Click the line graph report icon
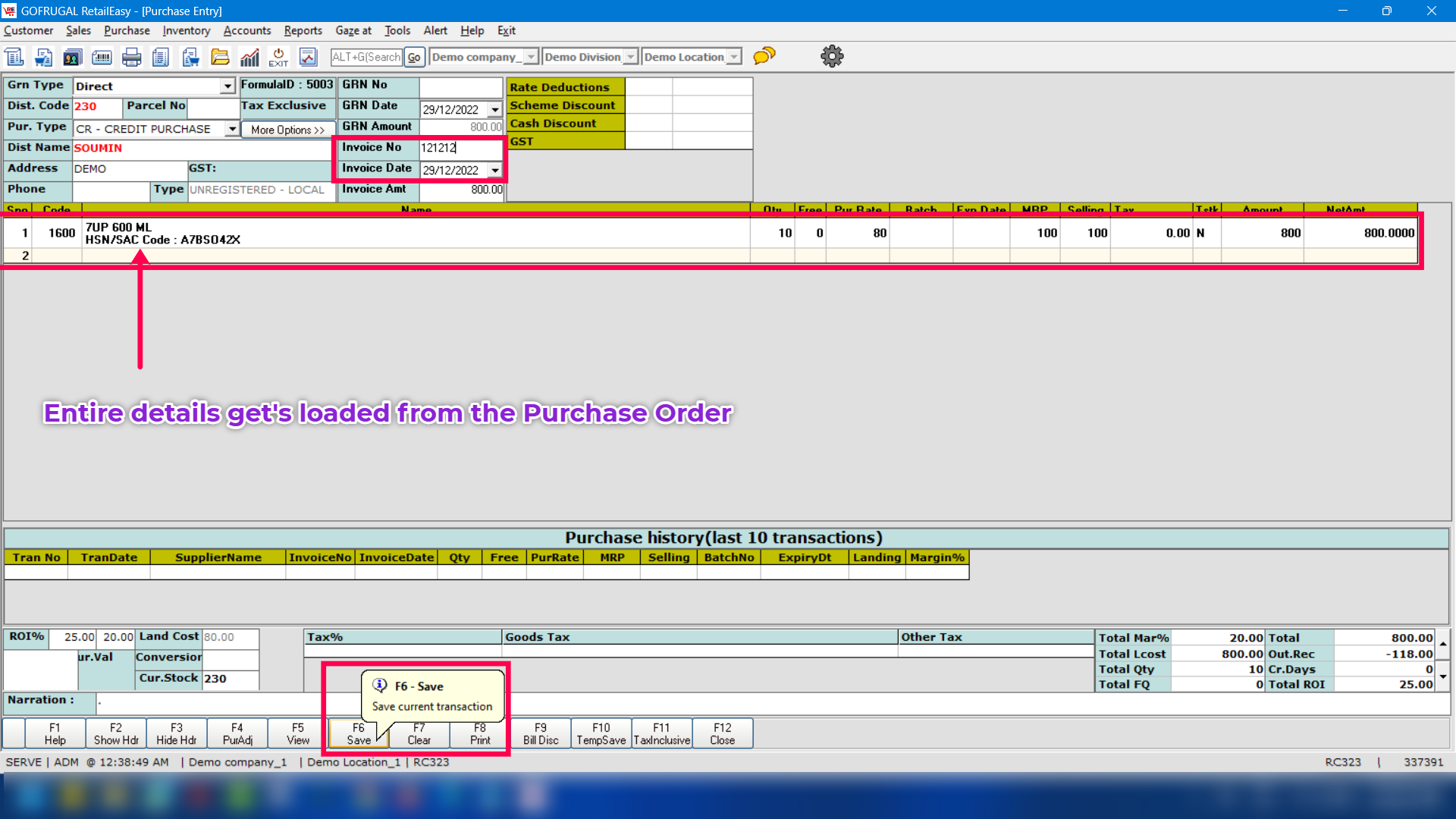Screen dimensions: 1456x819 click(308, 57)
